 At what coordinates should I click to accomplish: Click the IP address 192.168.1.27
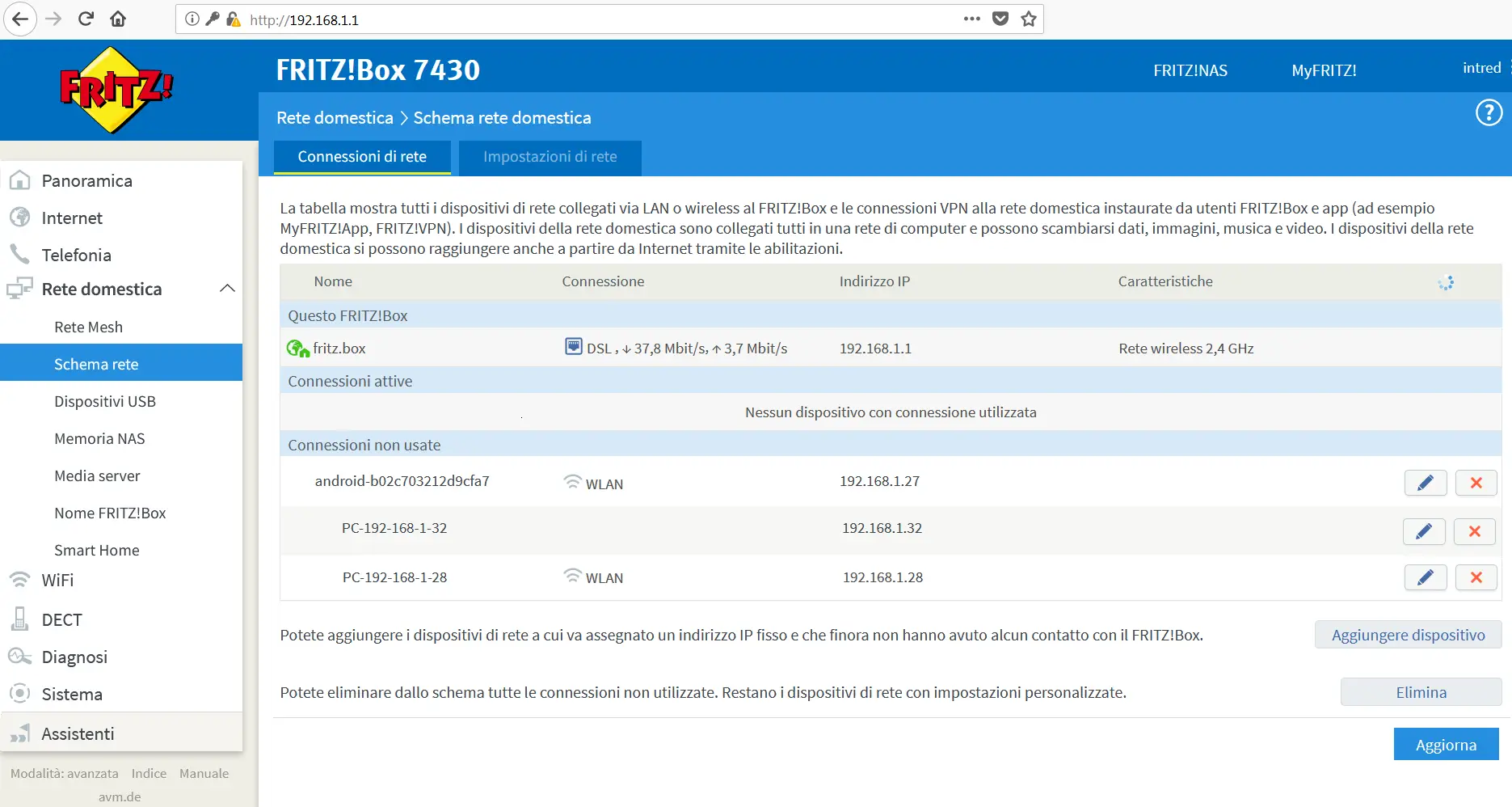point(879,481)
